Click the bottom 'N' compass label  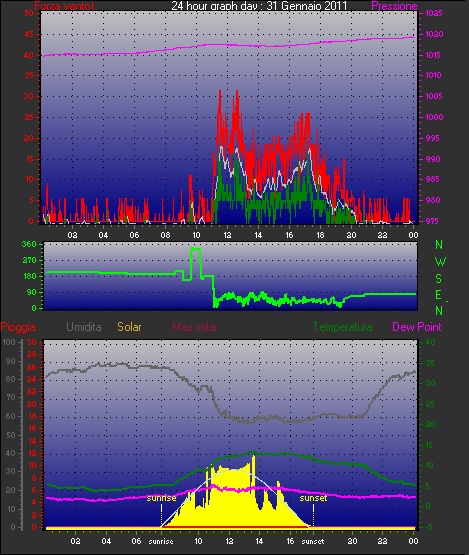pos(439,310)
